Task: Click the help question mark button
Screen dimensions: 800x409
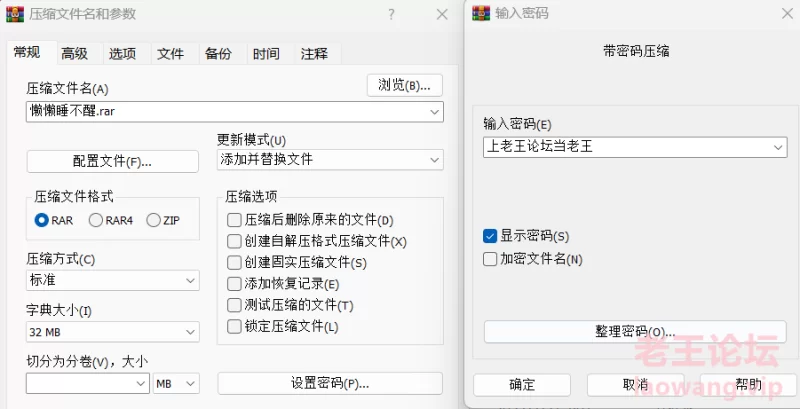Action: 391,14
